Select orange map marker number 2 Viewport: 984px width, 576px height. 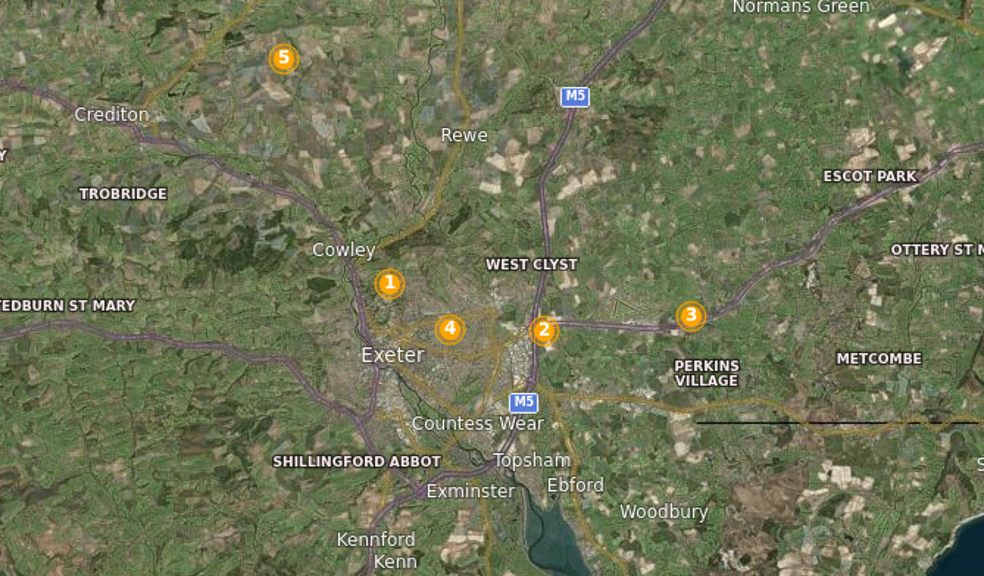coord(544,331)
